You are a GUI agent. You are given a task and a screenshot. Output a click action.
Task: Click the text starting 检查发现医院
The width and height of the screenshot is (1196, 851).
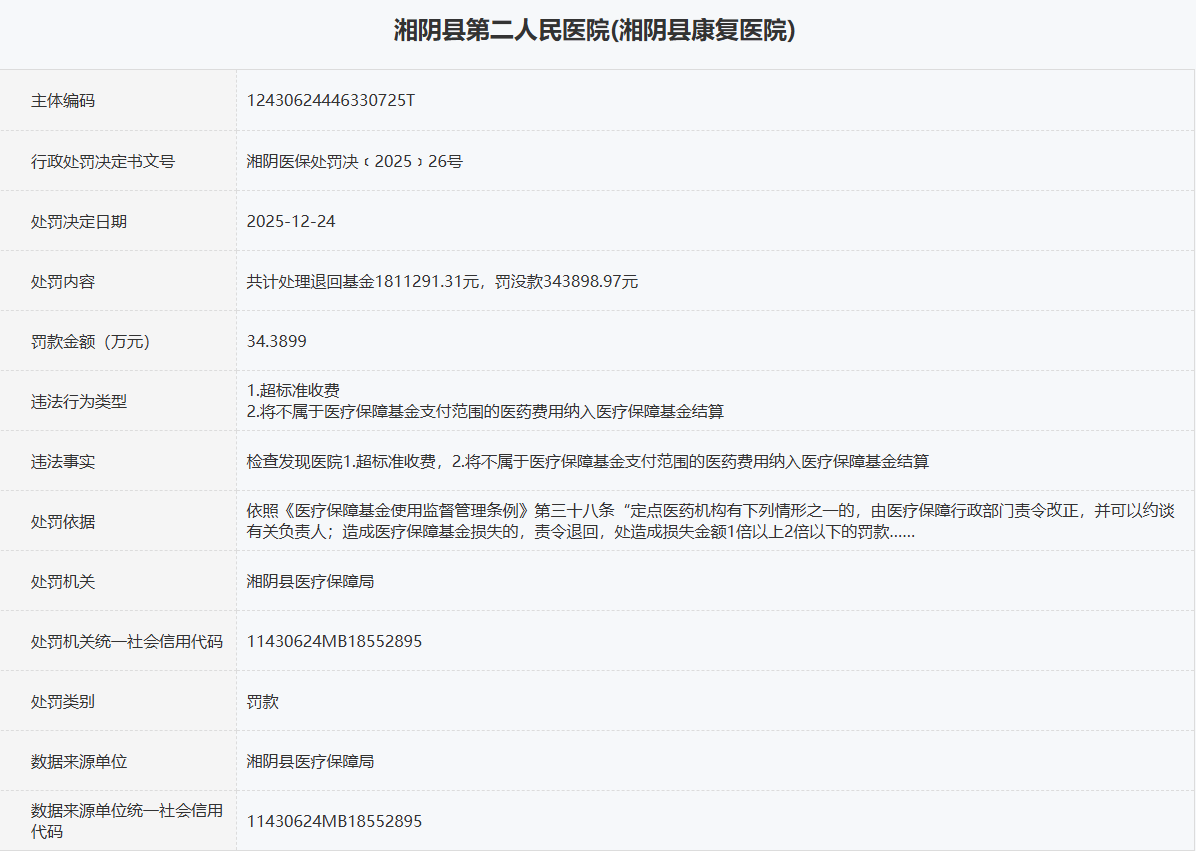coord(588,461)
